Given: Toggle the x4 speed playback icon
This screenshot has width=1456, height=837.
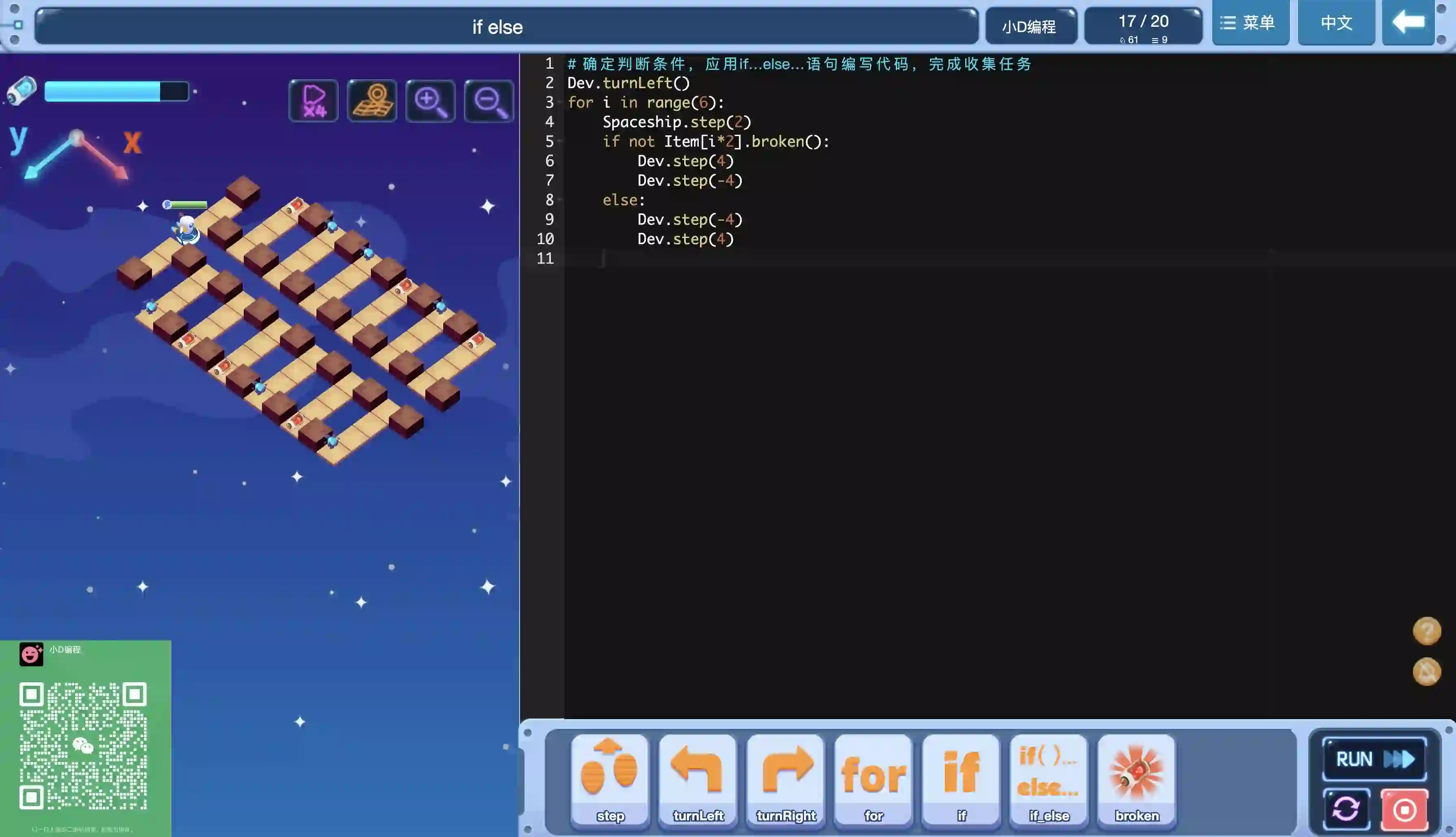Looking at the screenshot, I should [314, 101].
